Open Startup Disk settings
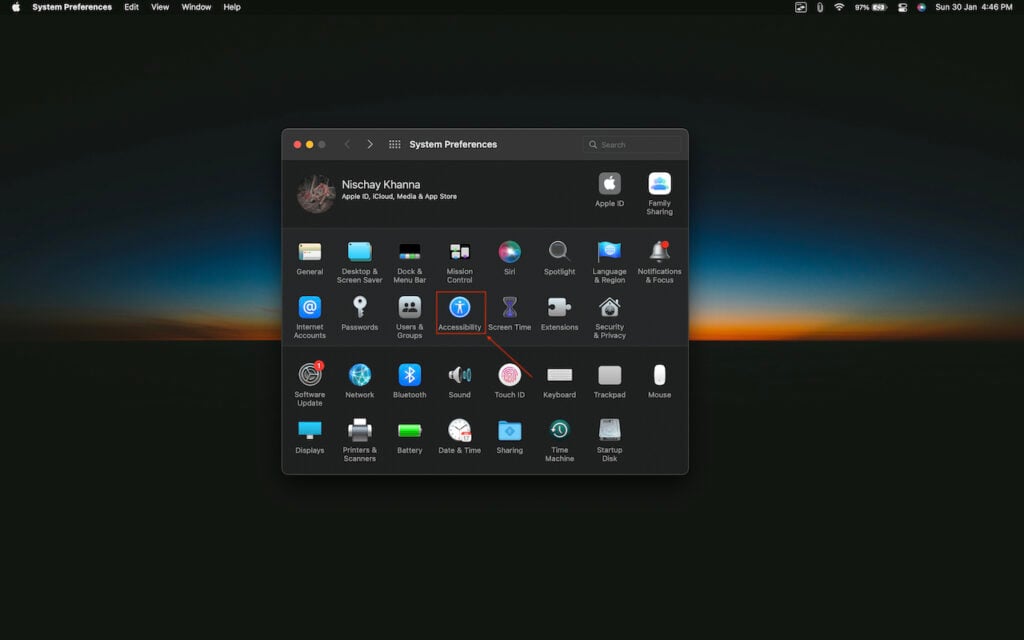 tap(609, 441)
